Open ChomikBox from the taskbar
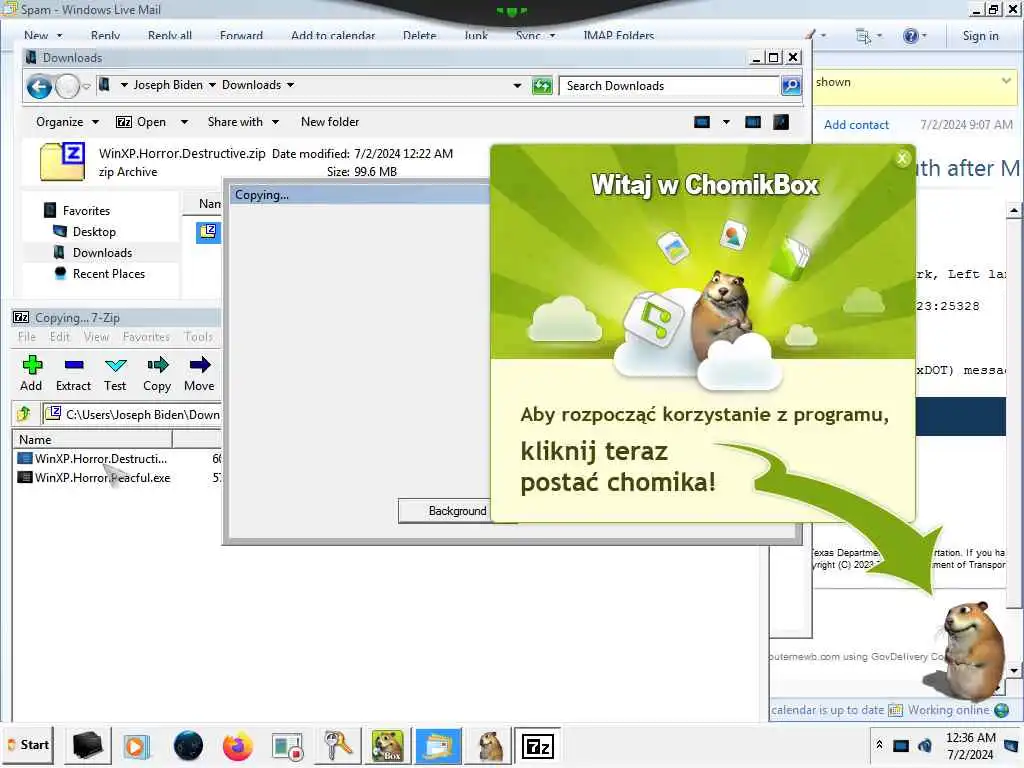 point(388,746)
